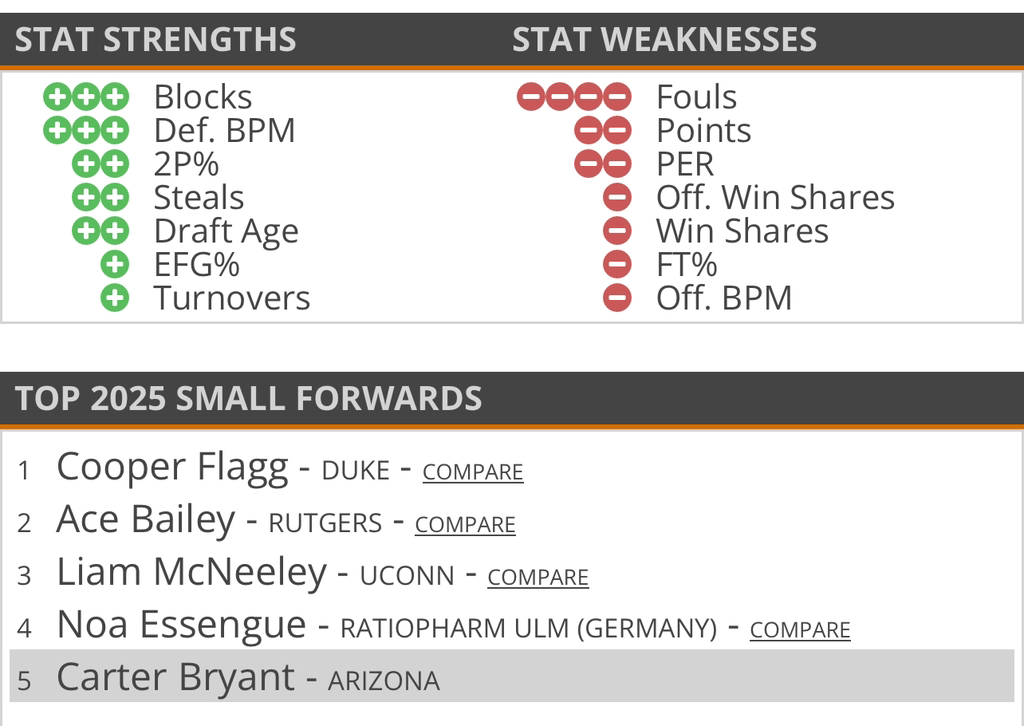Viewport: 1024px width, 726px height.
Task: Click the 2P% strength label
Action: pos(186,164)
